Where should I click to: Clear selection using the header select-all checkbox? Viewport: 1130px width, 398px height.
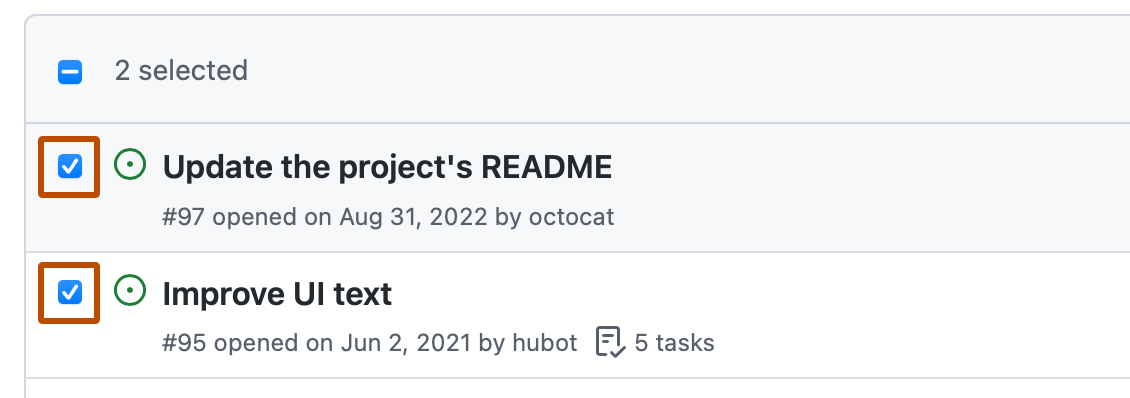[x=70, y=72]
